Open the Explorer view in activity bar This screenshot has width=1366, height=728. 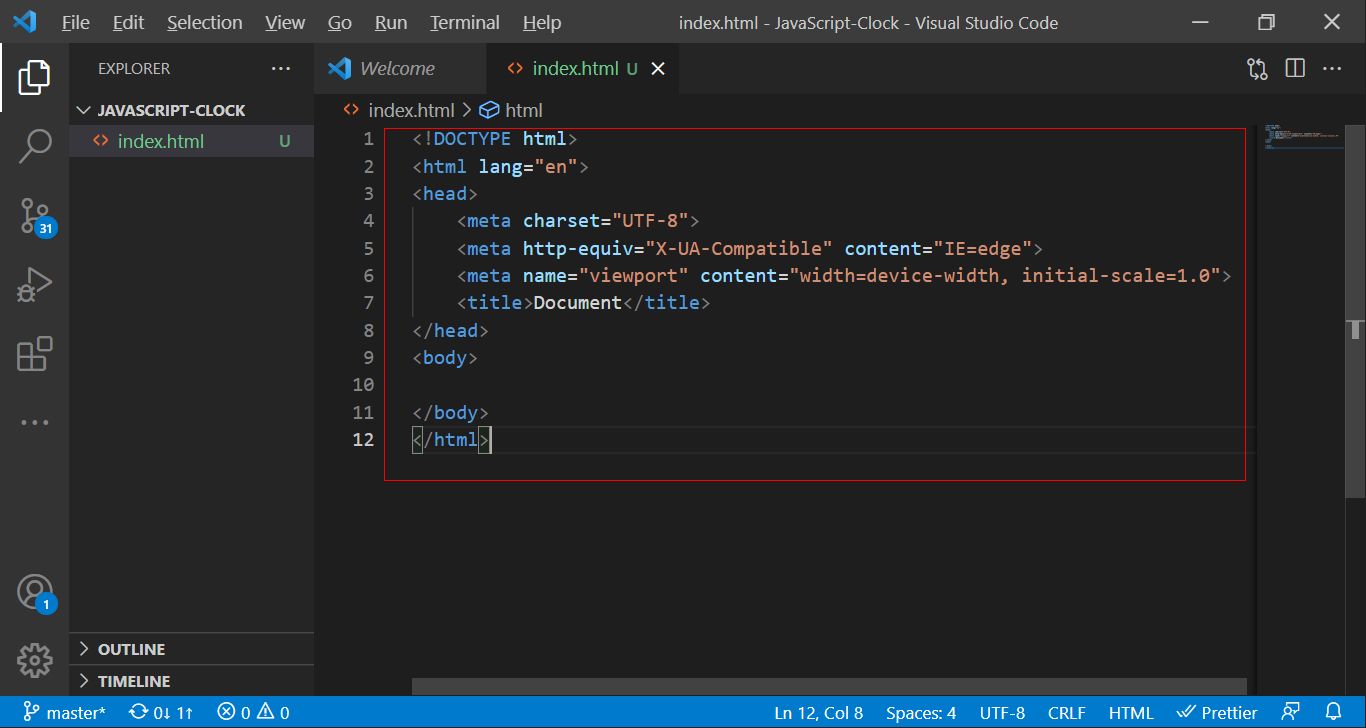tap(34, 78)
